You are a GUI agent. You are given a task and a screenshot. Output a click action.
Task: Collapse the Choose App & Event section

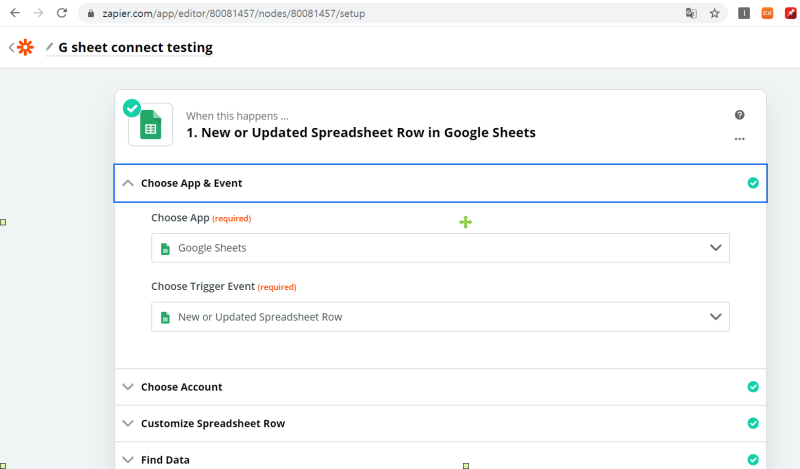(x=440, y=183)
